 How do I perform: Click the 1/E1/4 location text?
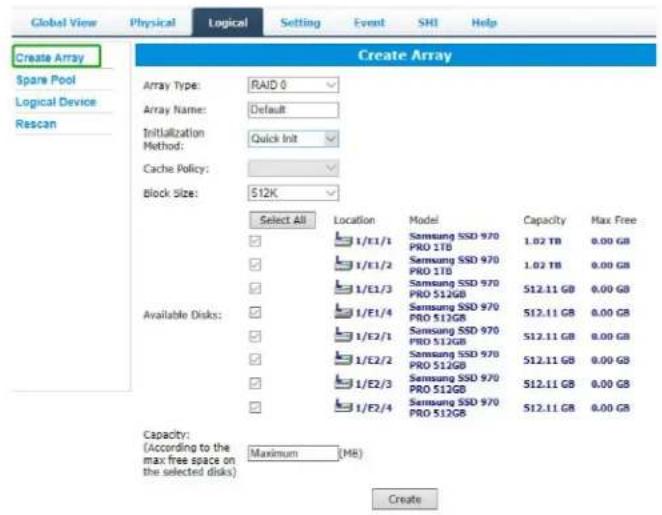point(374,313)
